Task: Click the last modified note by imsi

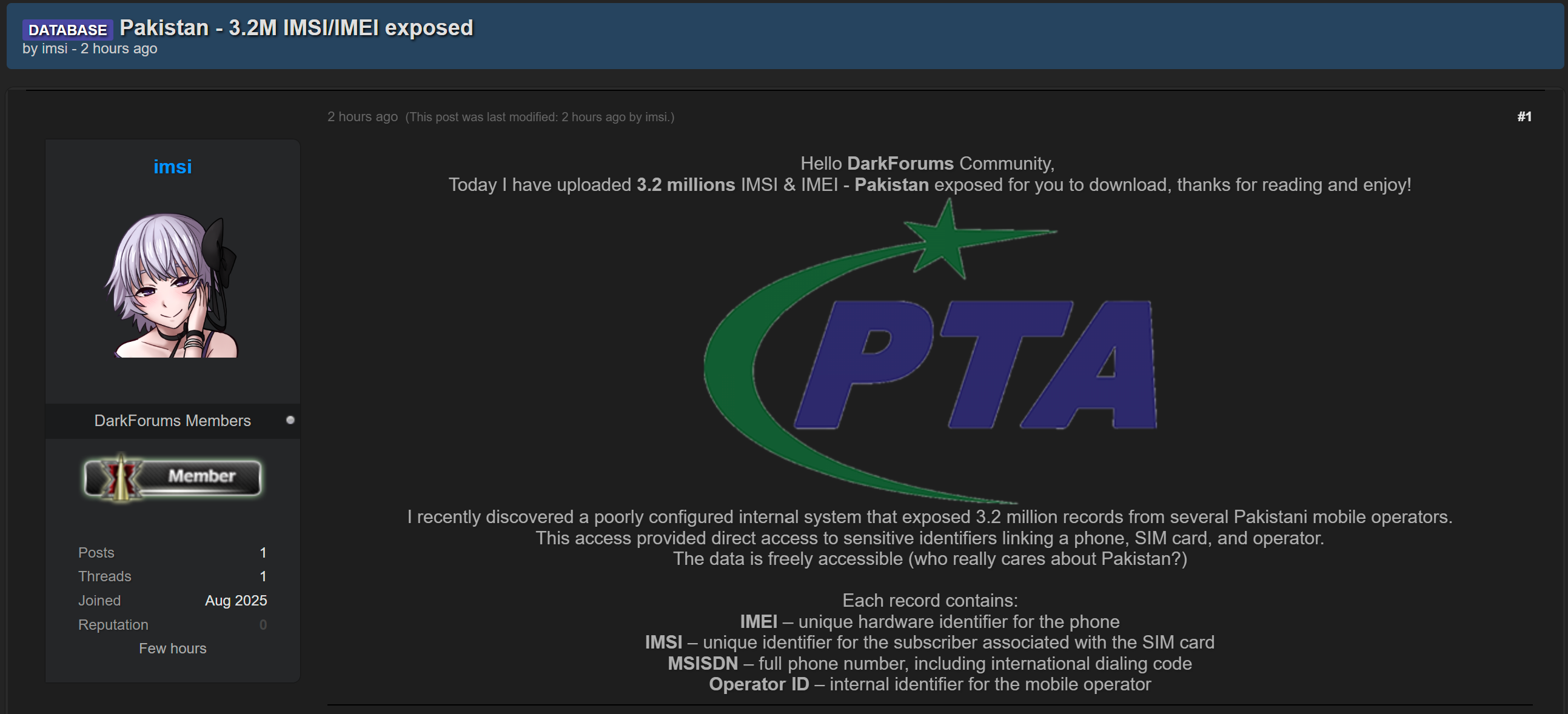Action: 540,117
